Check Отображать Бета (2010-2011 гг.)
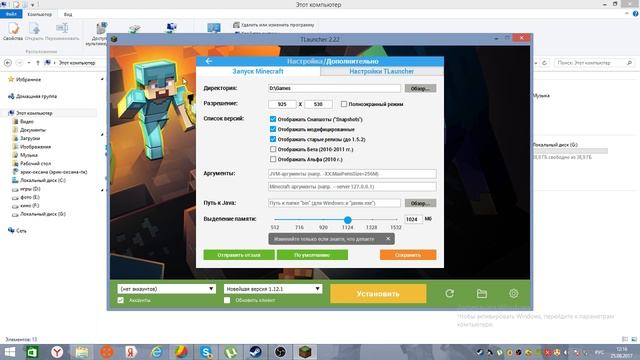Image resolution: width=640 pixels, height=360 pixels. pyautogui.click(x=273, y=149)
